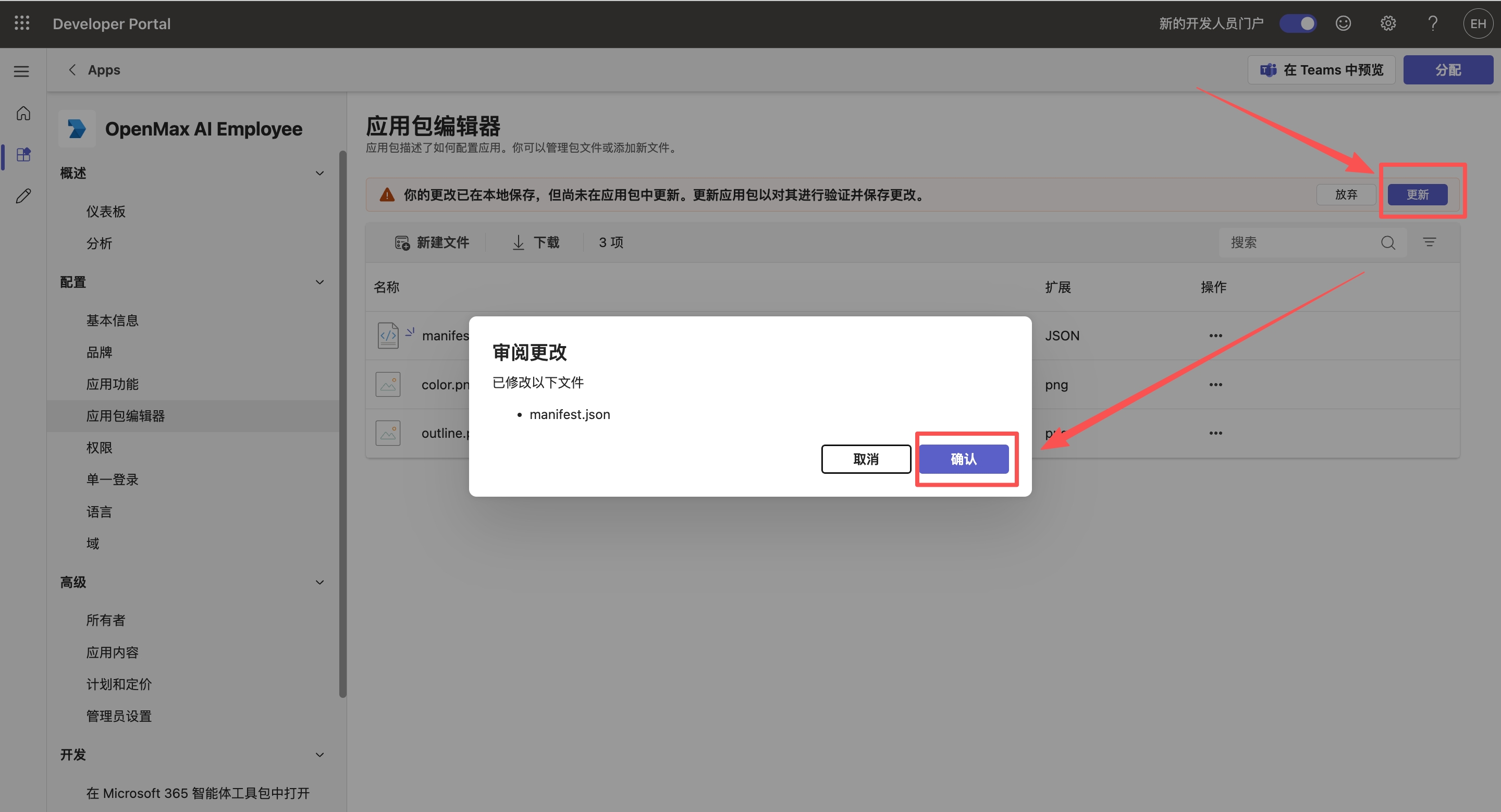The height and width of the screenshot is (812, 1501).
Task: Collapse the 配置 section
Action: tap(319, 282)
